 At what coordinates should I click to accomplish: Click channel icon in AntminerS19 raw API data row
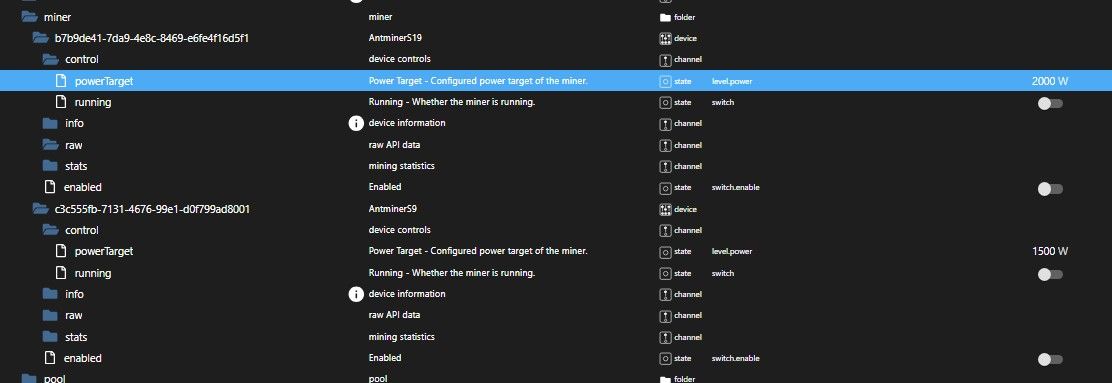point(665,145)
